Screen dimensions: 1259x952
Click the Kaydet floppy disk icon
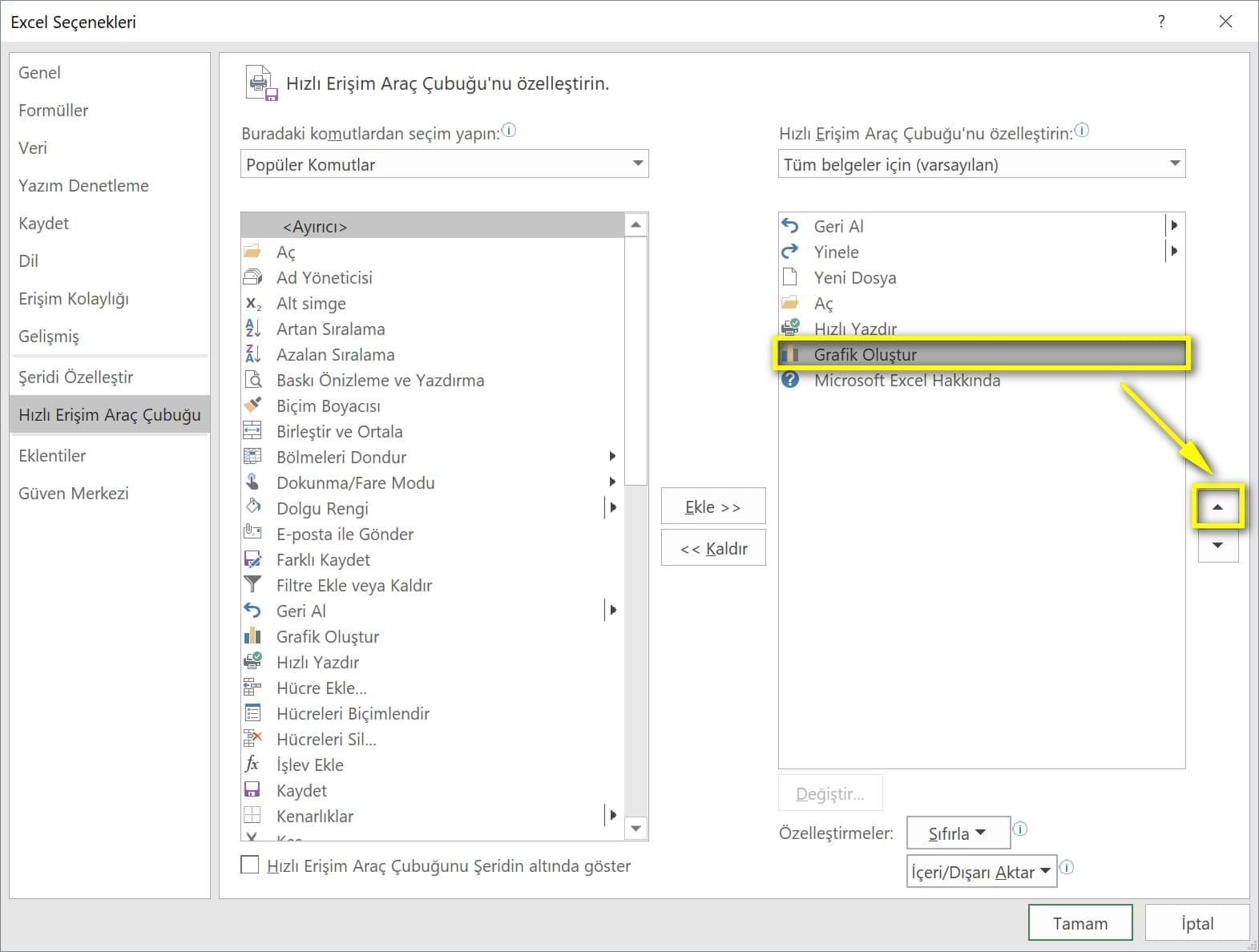click(252, 790)
